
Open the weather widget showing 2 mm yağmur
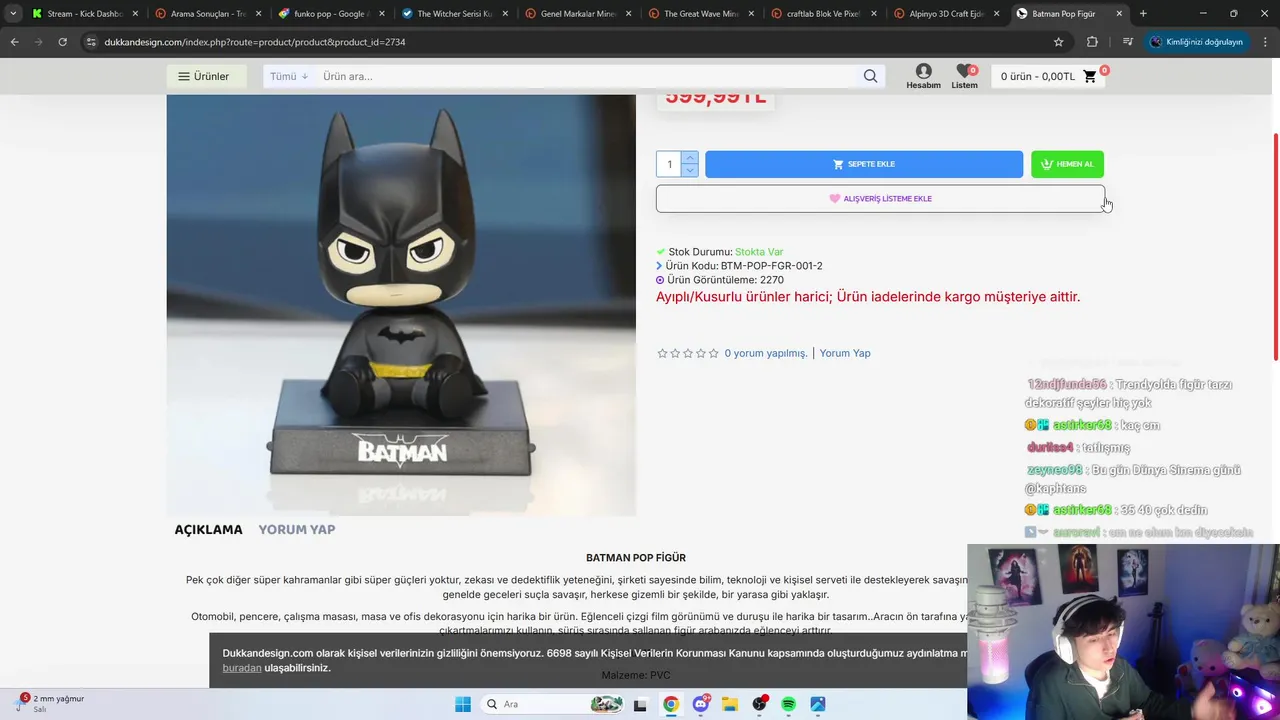pyautogui.click(x=51, y=703)
